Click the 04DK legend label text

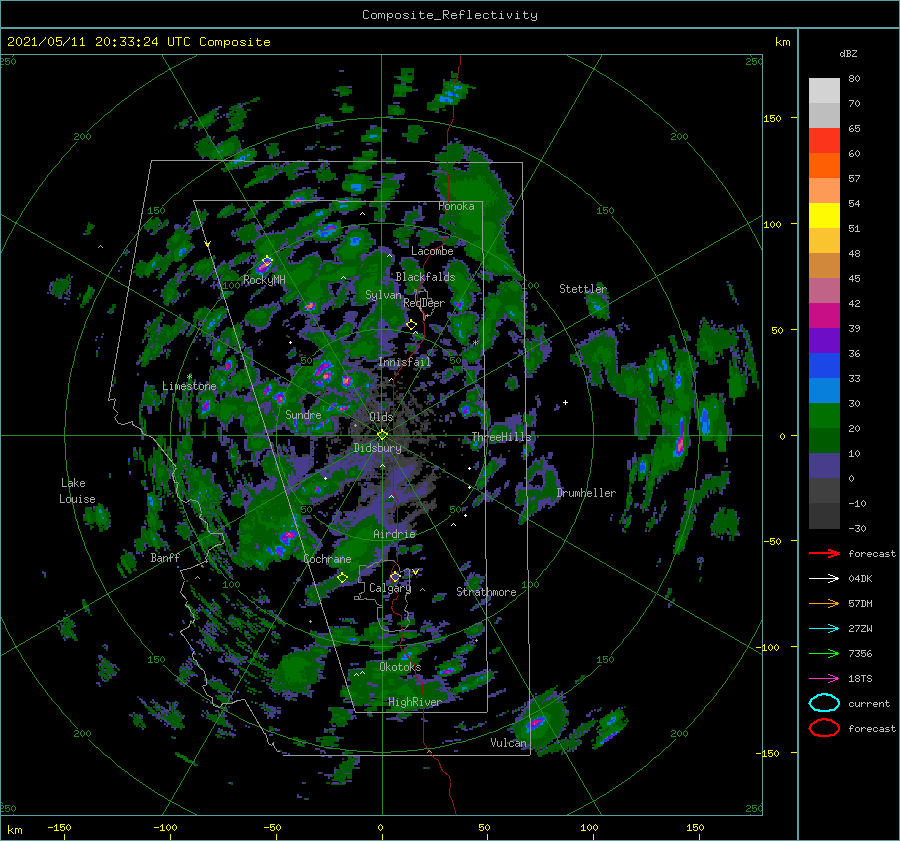click(860, 579)
